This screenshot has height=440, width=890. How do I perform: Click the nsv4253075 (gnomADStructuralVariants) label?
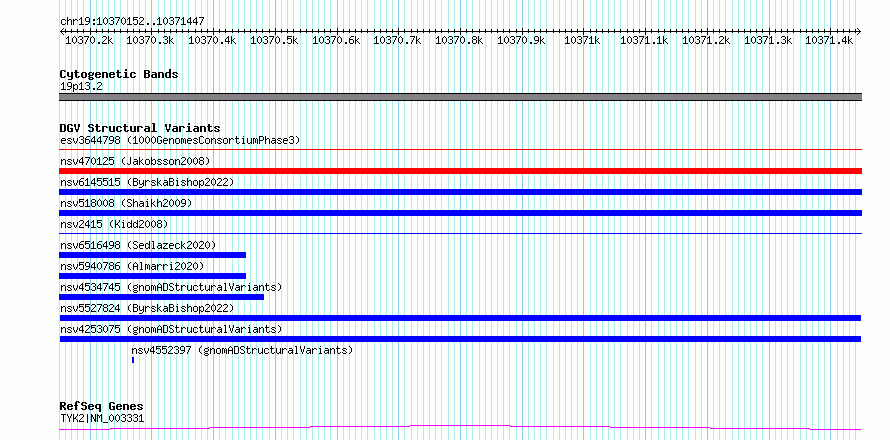click(x=171, y=329)
